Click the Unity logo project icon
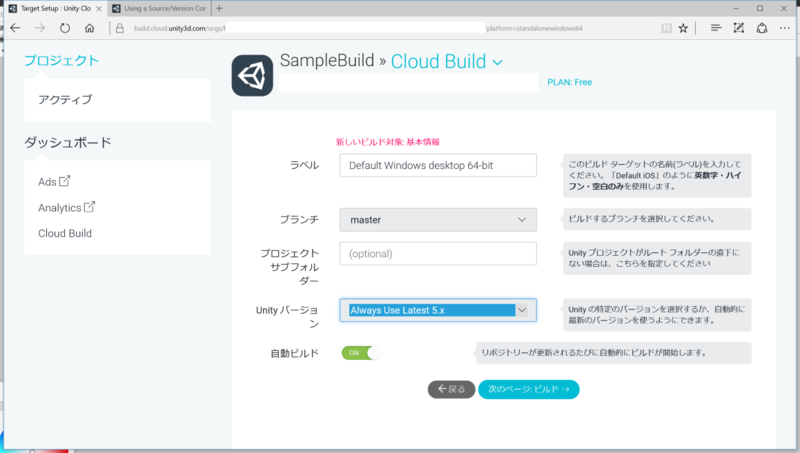The image size is (800, 453). click(252, 76)
